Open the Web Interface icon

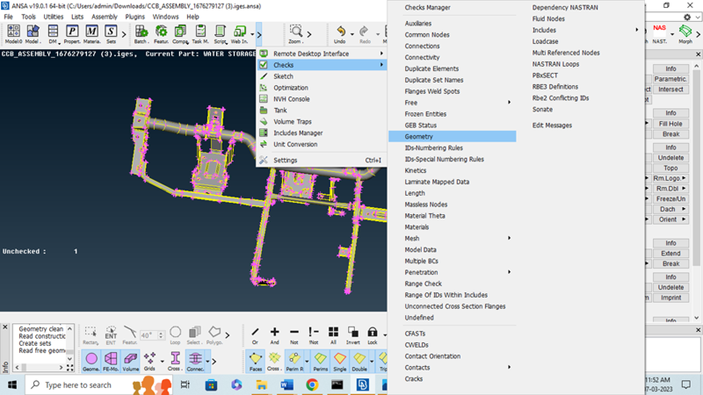pos(239,34)
